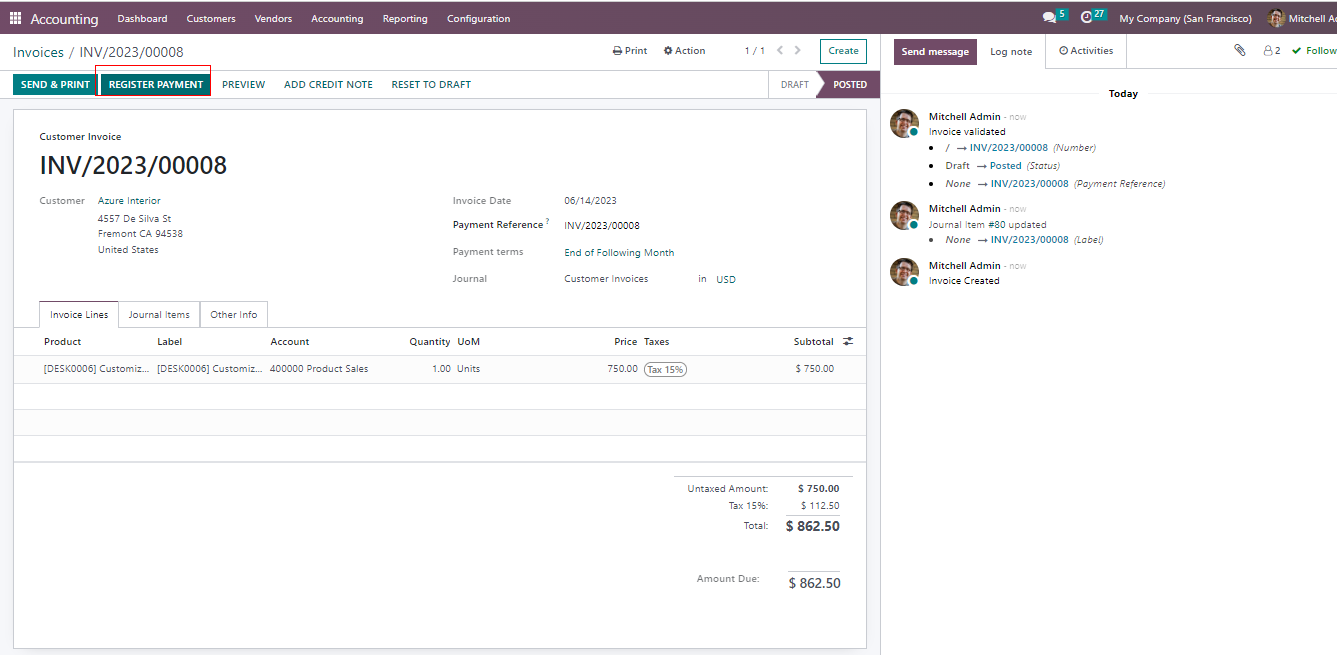Click the Invoices breadcrumb link

click(38, 52)
